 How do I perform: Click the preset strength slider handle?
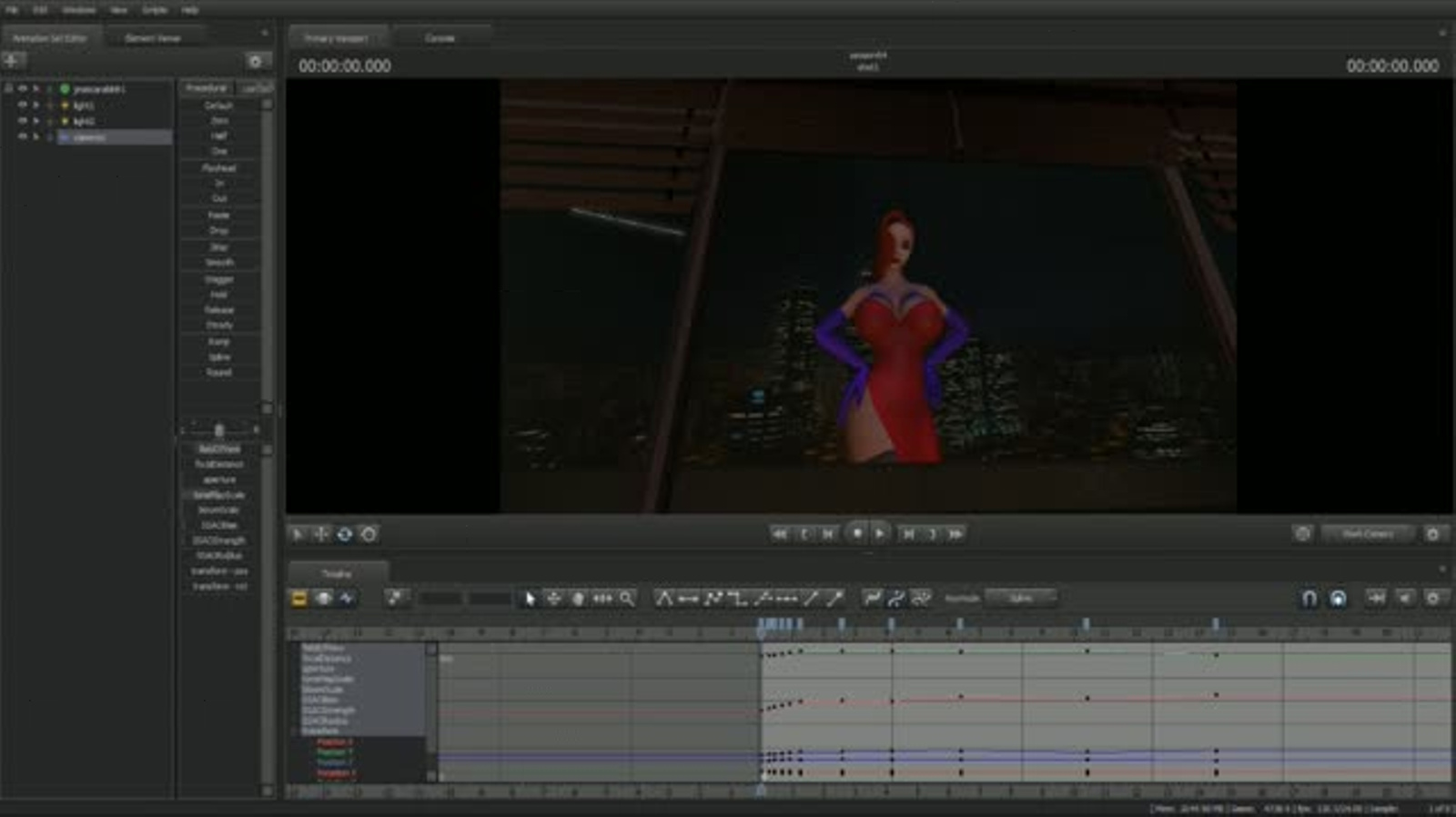point(218,429)
